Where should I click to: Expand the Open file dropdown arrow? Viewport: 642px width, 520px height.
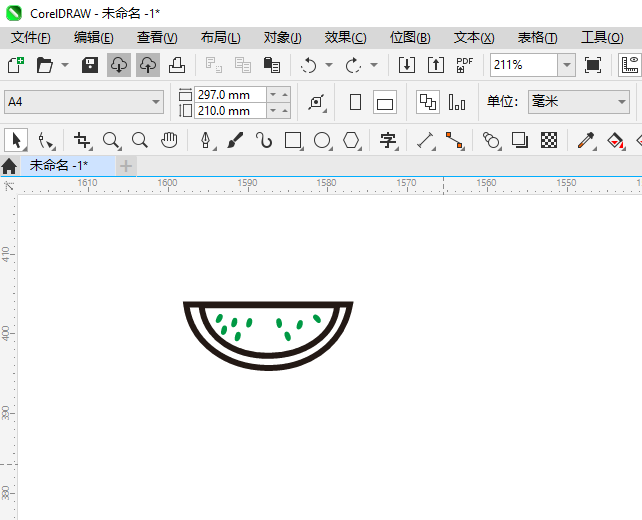(x=65, y=65)
